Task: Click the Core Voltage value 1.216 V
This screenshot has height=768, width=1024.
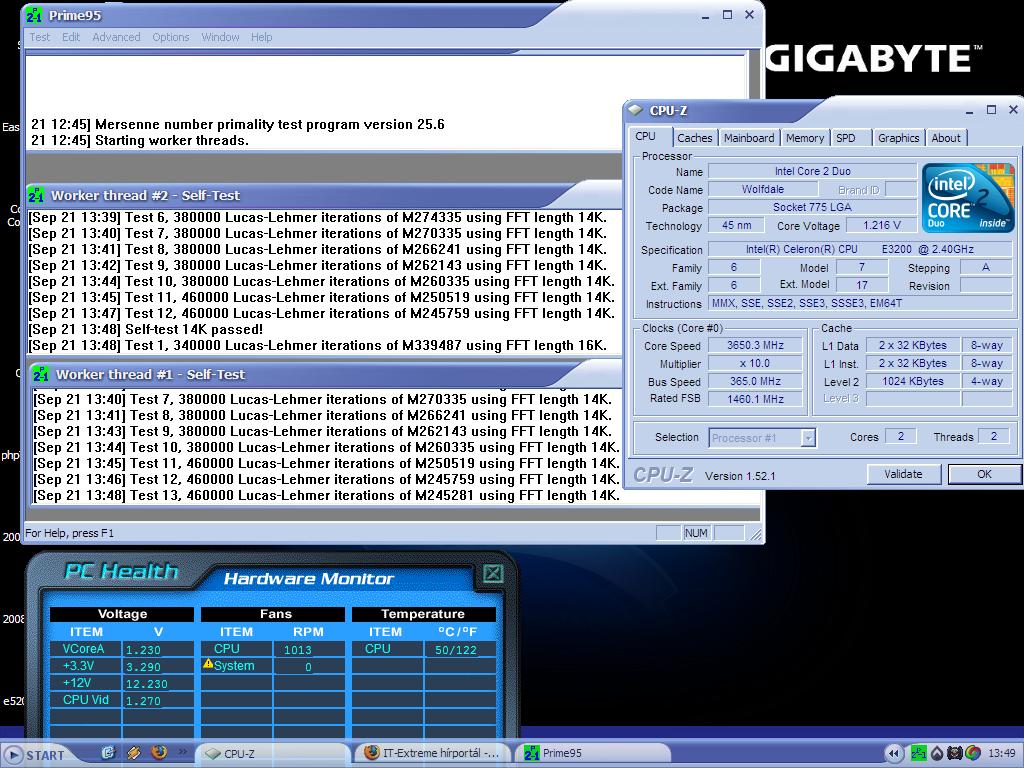Action: click(881, 225)
